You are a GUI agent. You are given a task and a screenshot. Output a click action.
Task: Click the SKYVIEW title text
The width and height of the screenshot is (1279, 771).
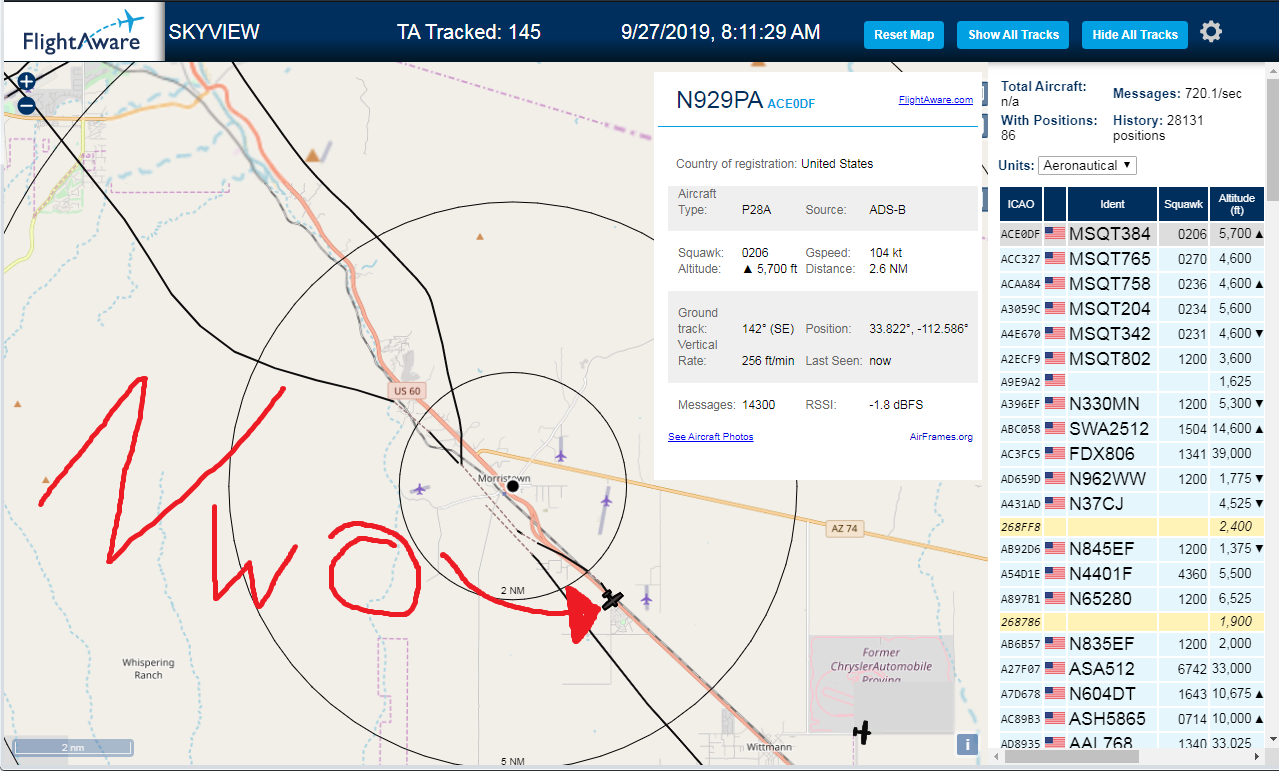tap(214, 32)
